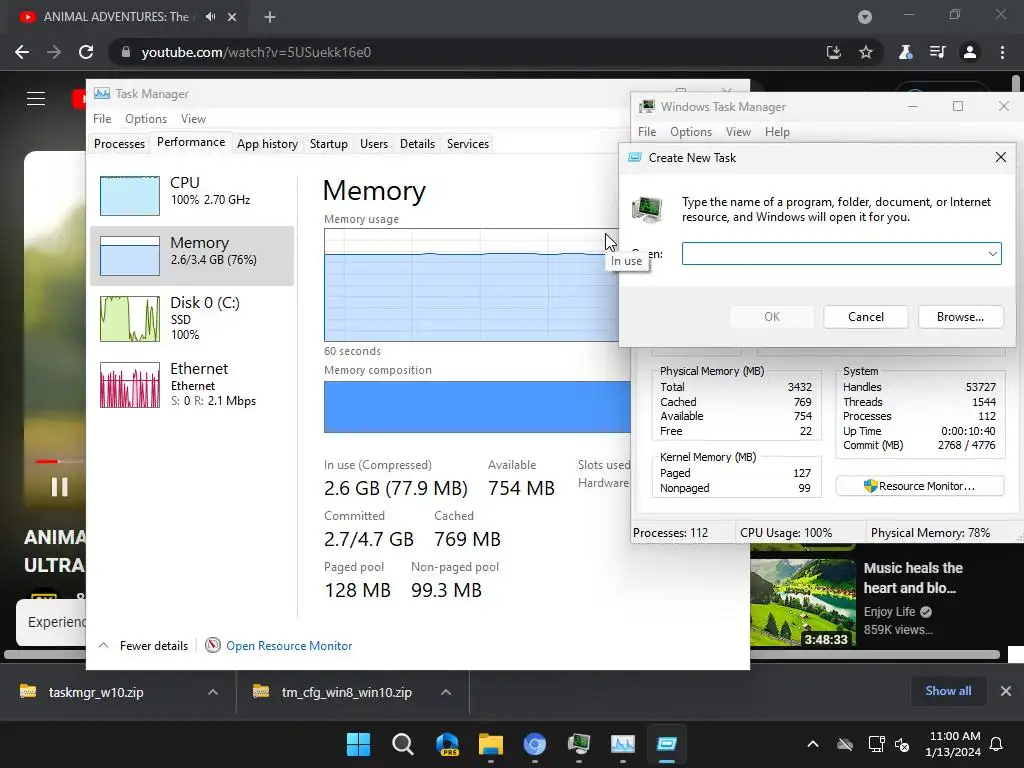
Task: Go back in Chrome history
Action: [22, 52]
